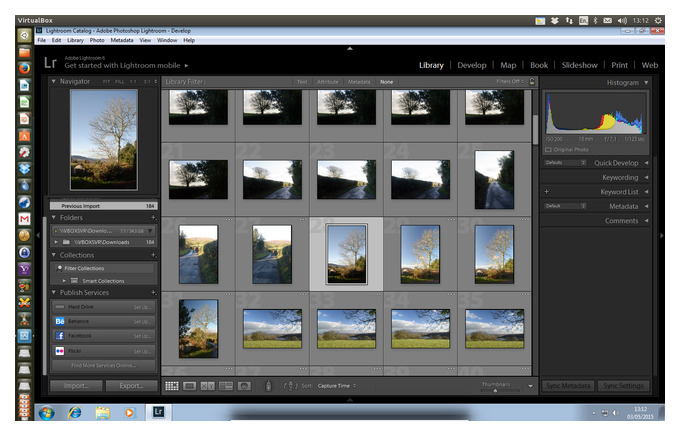
Task: Click the Hard Drive publish service icon
Action: click(x=60, y=307)
